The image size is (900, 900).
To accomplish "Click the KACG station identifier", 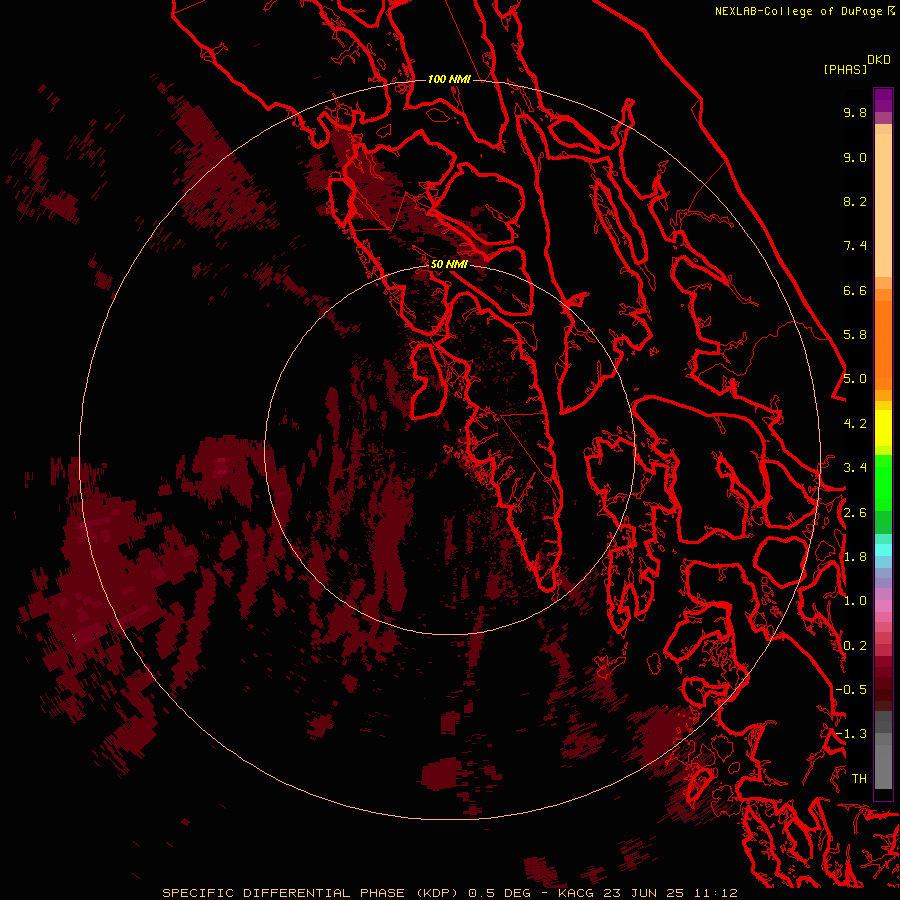I will [x=576, y=893].
